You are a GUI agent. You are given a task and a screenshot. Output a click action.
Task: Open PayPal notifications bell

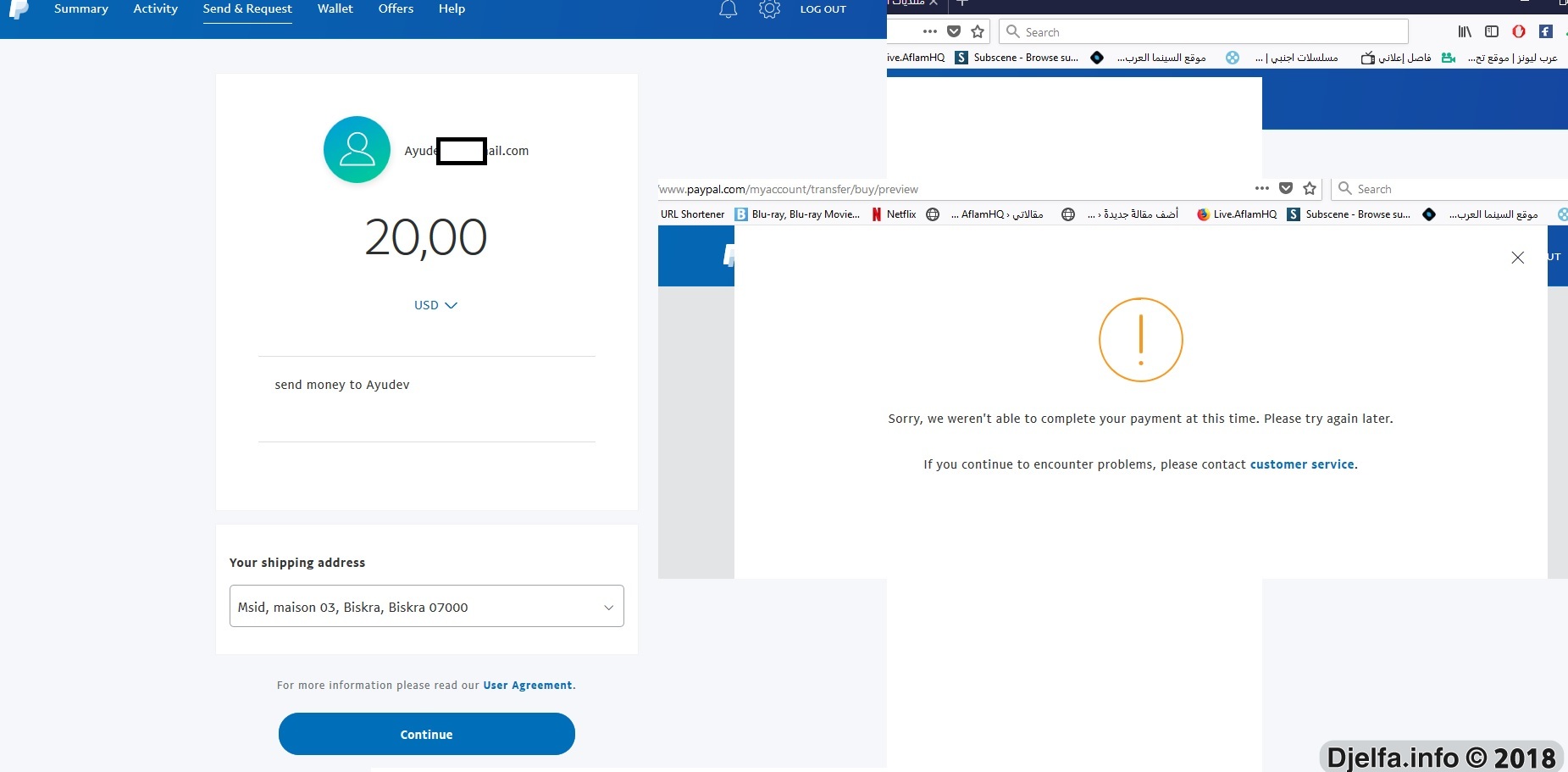pos(728,9)
